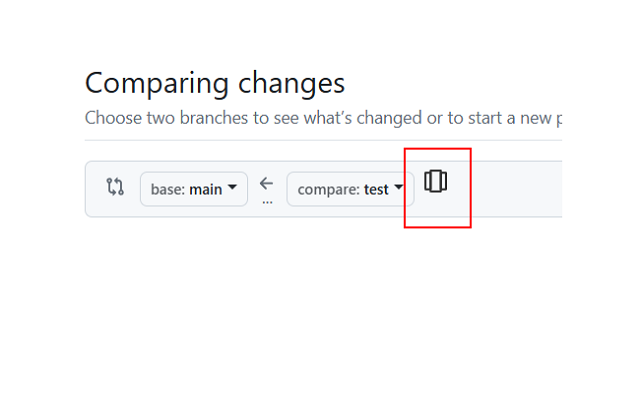Click the blank area below the branch bar

click(320, 300)
